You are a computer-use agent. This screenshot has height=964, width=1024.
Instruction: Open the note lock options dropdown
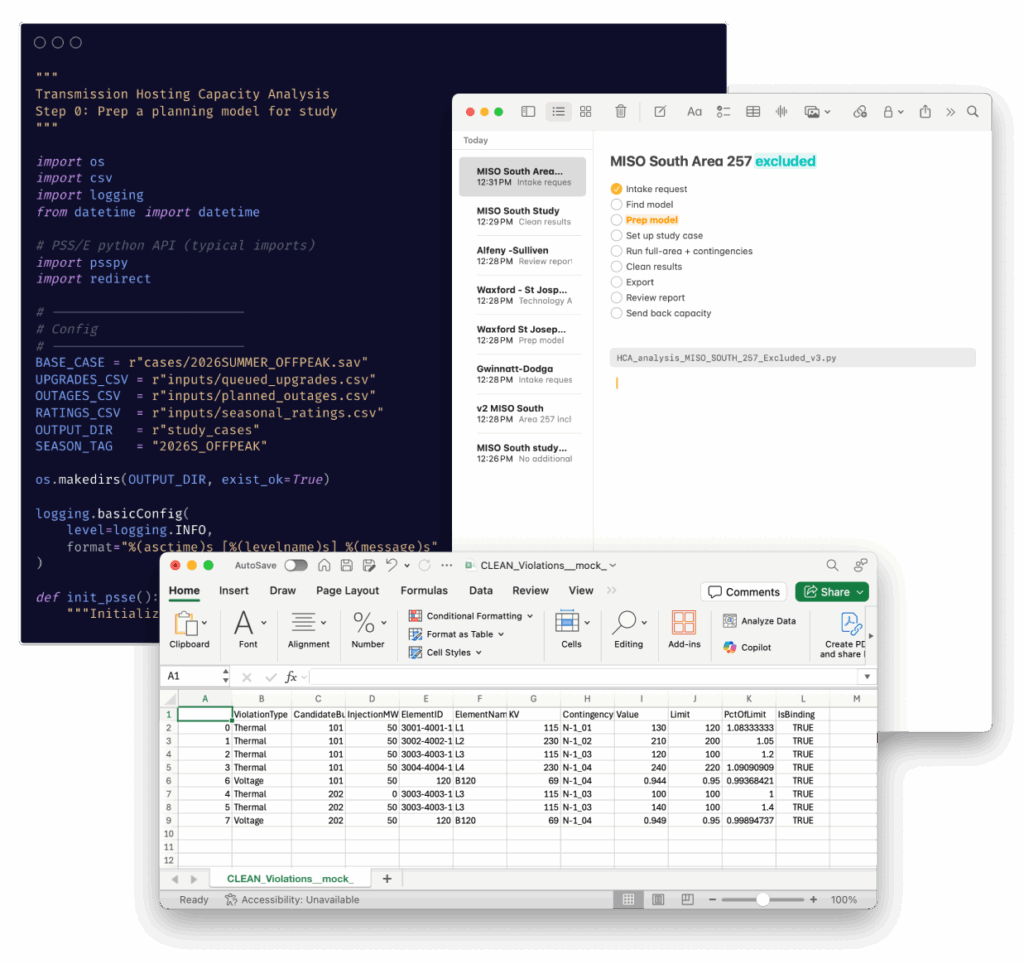tap(892, 112)
